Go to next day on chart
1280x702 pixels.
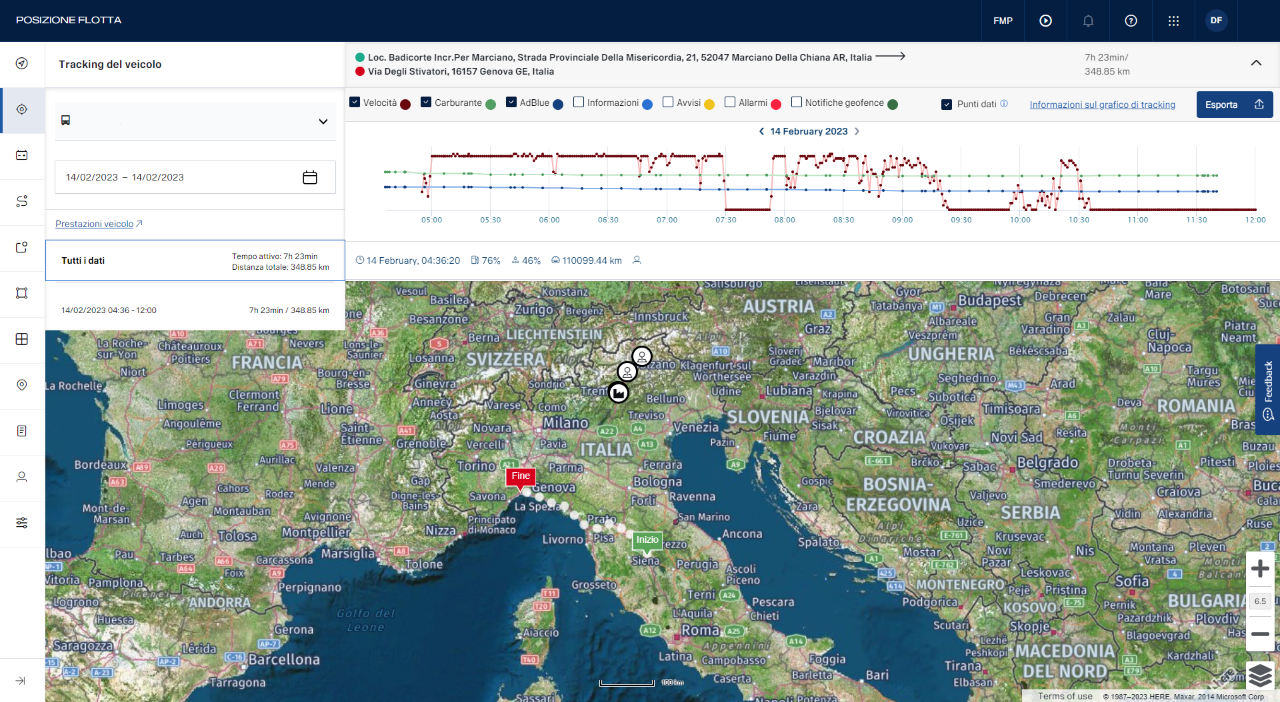tap(857, 131)
